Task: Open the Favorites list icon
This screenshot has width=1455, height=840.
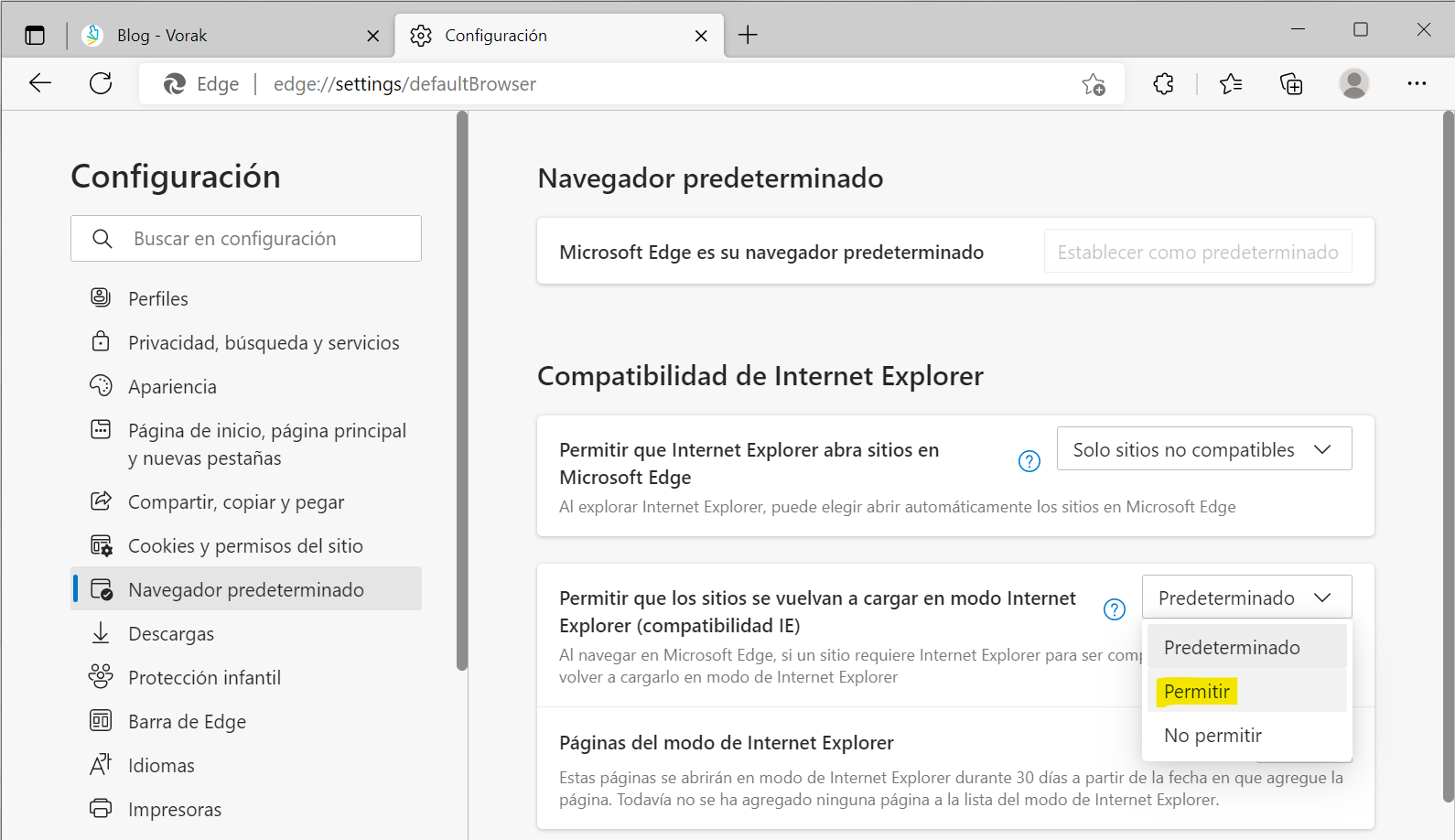Action: pos(1231,84)
